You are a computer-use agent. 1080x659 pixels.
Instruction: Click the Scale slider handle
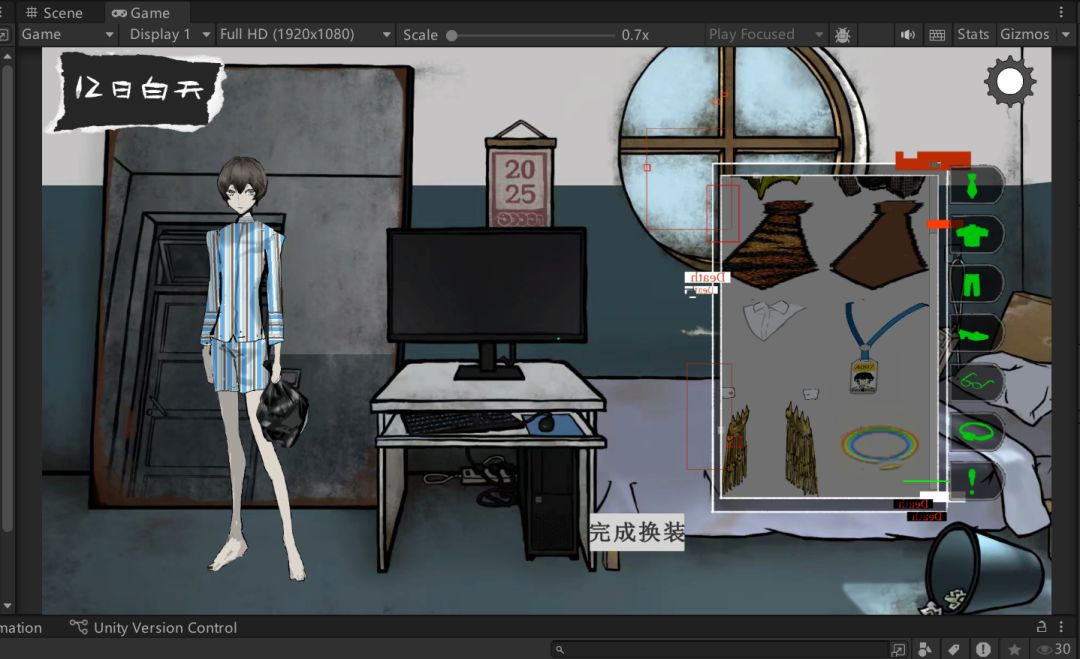pos(452,35)
